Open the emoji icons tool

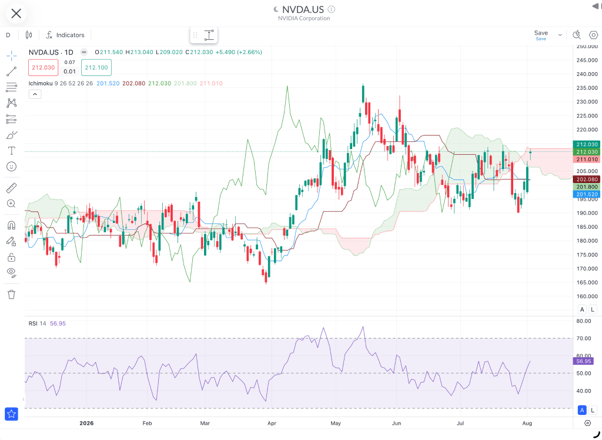tap(12, 167)
